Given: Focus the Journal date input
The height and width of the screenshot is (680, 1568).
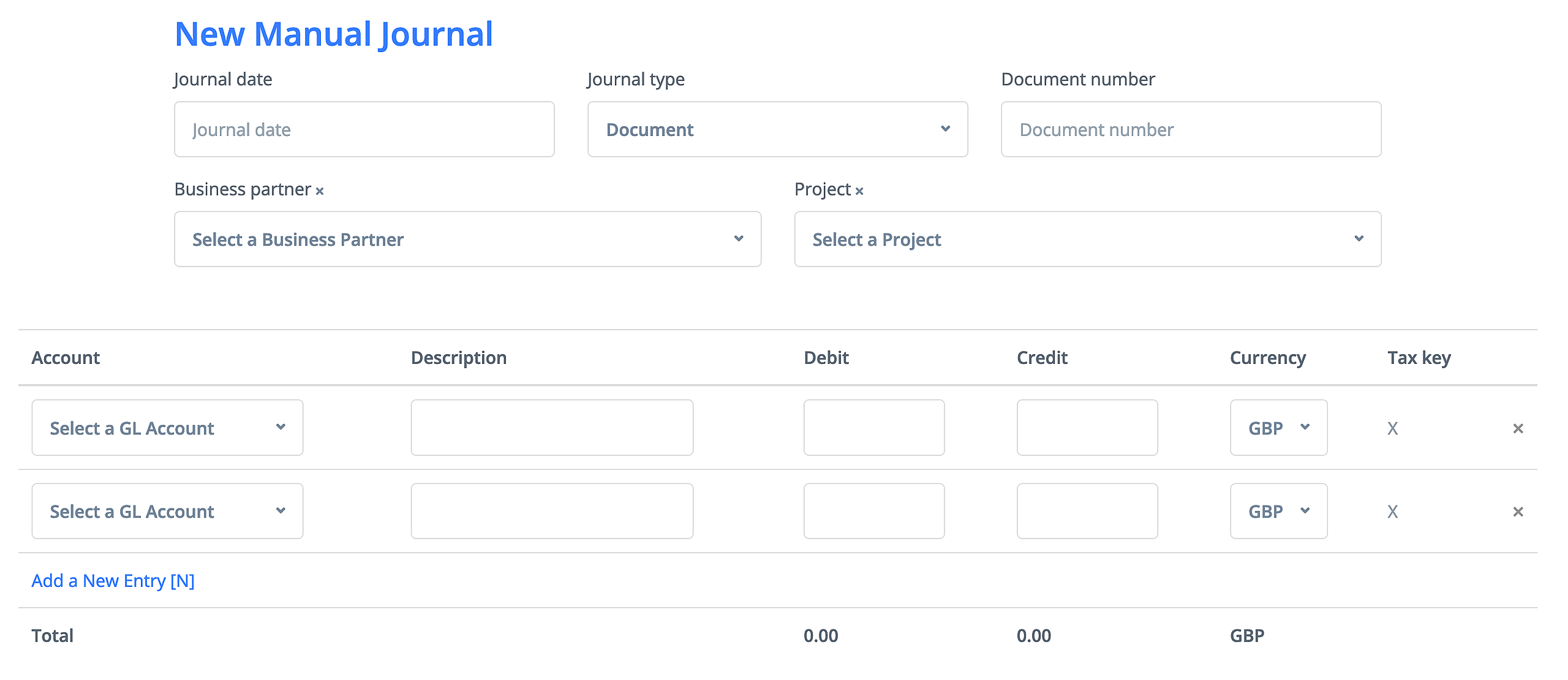Looking at the screenshot, I should (x=364, y=129).
